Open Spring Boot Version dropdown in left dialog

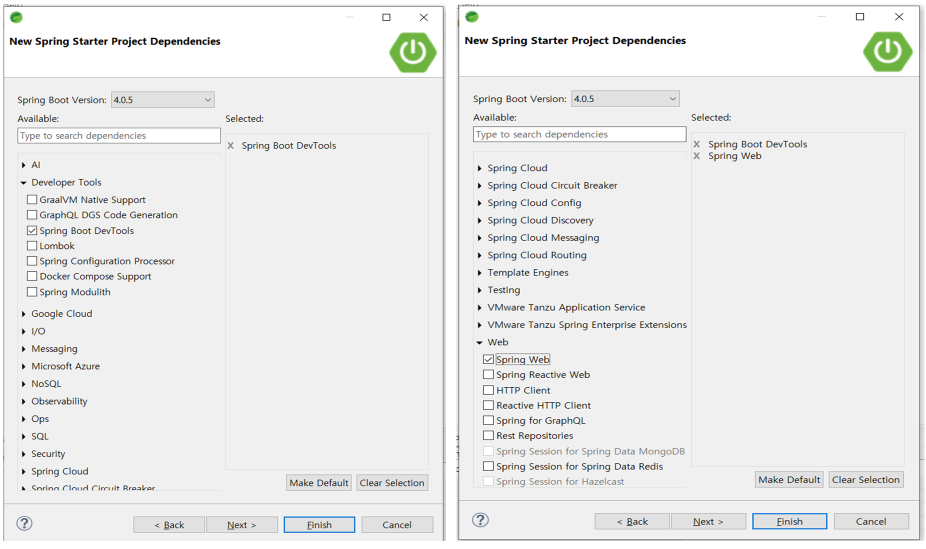pos(163,100)
